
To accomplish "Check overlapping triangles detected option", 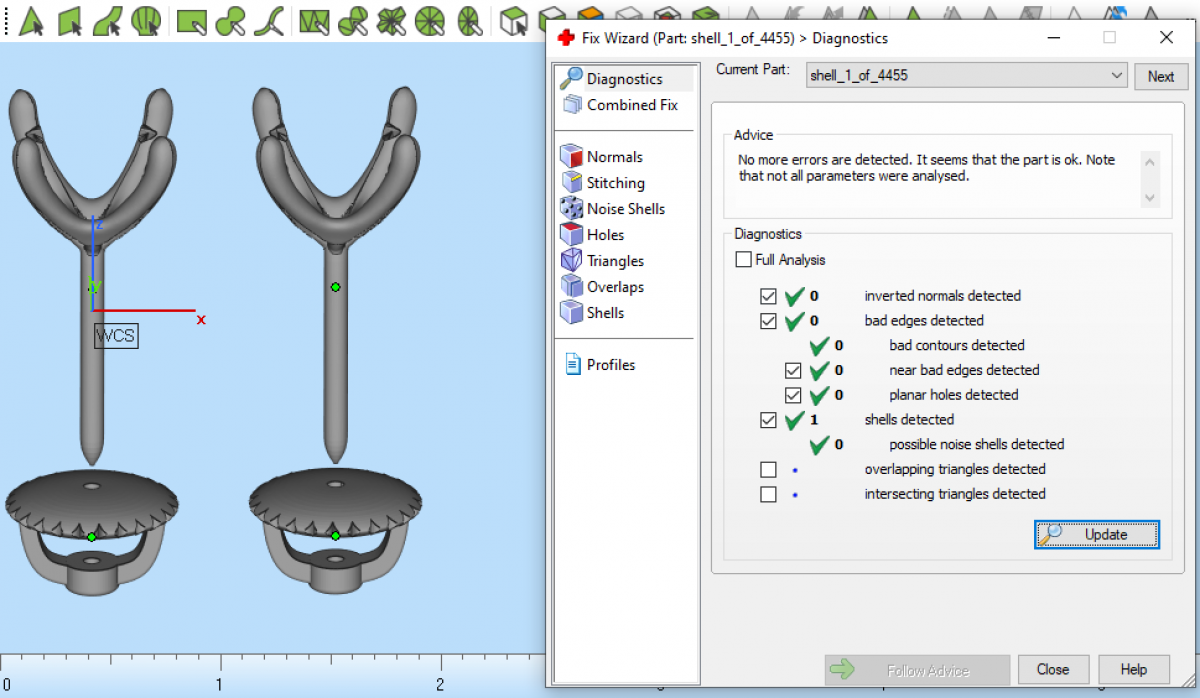I will point(768,469).
